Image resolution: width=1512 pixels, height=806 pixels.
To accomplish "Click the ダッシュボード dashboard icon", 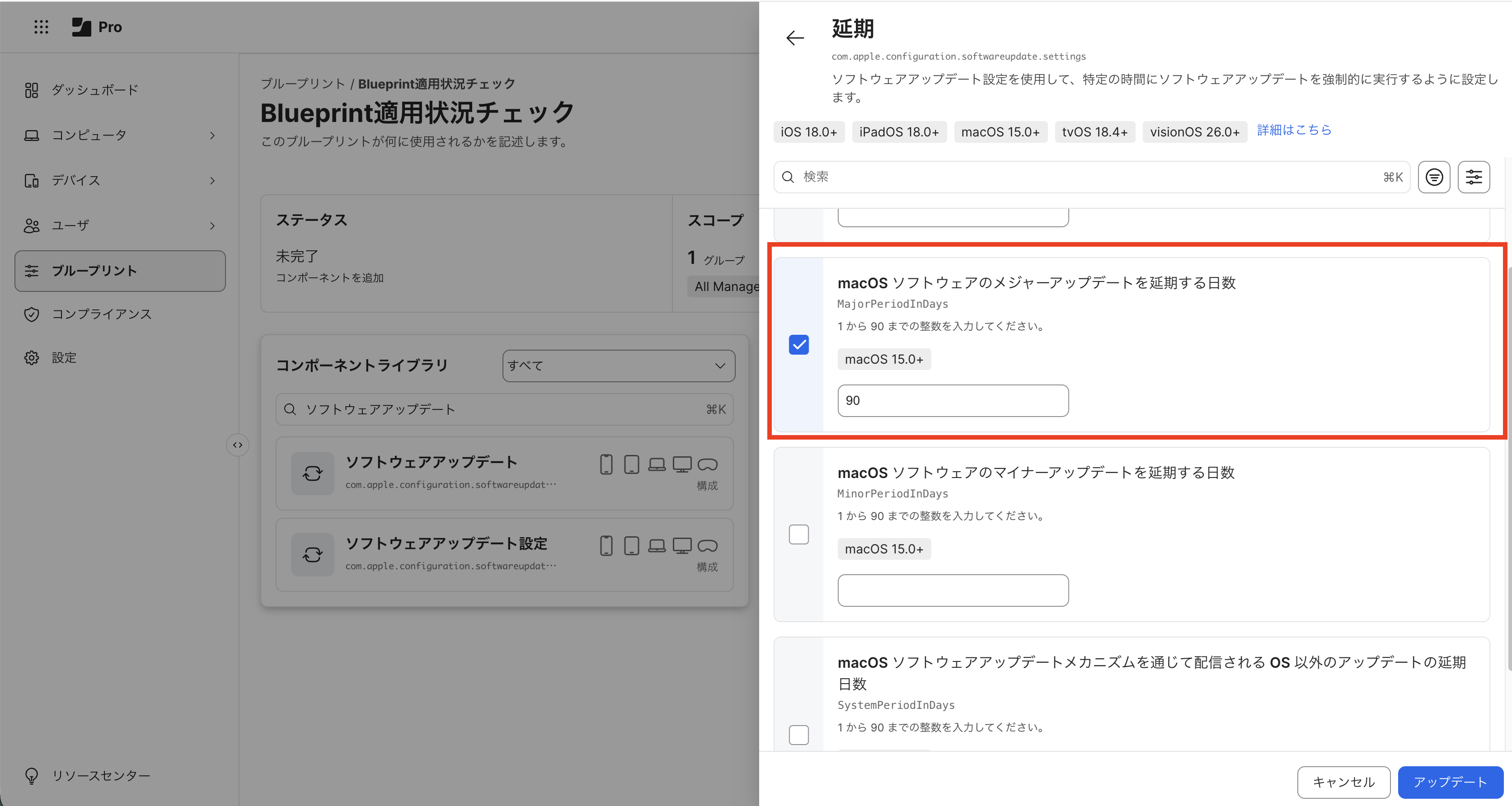I will point(32,90).
